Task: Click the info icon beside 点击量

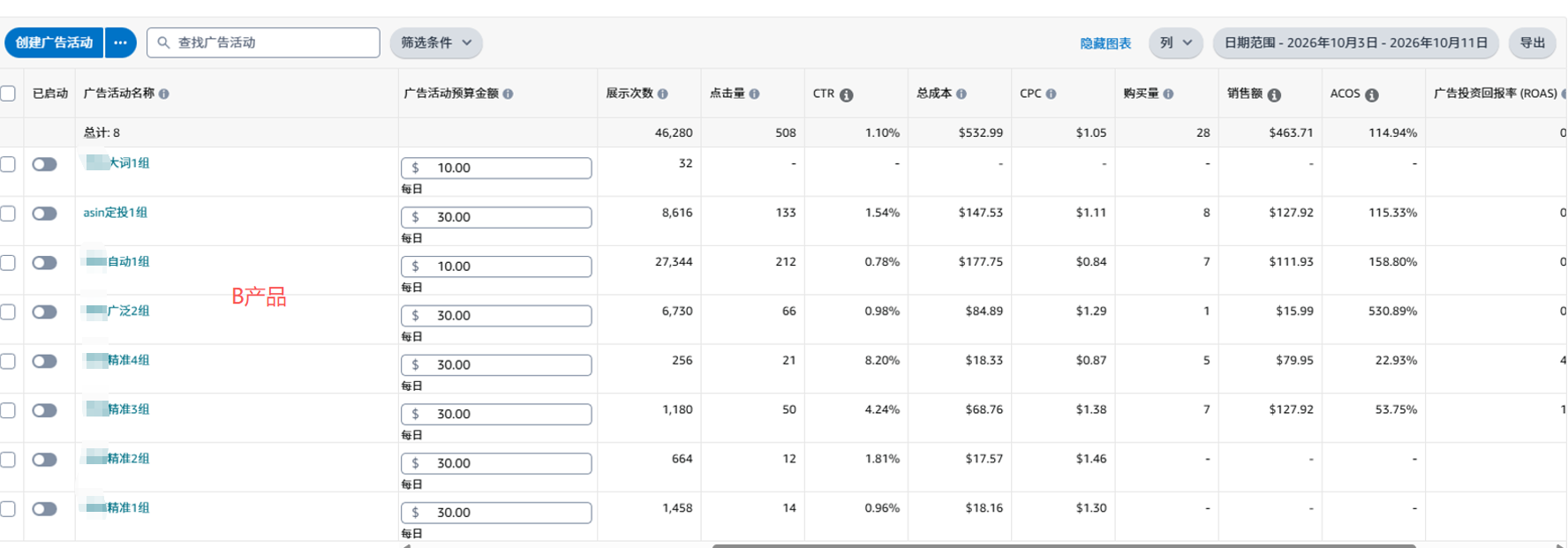Action: pos(754,94)
